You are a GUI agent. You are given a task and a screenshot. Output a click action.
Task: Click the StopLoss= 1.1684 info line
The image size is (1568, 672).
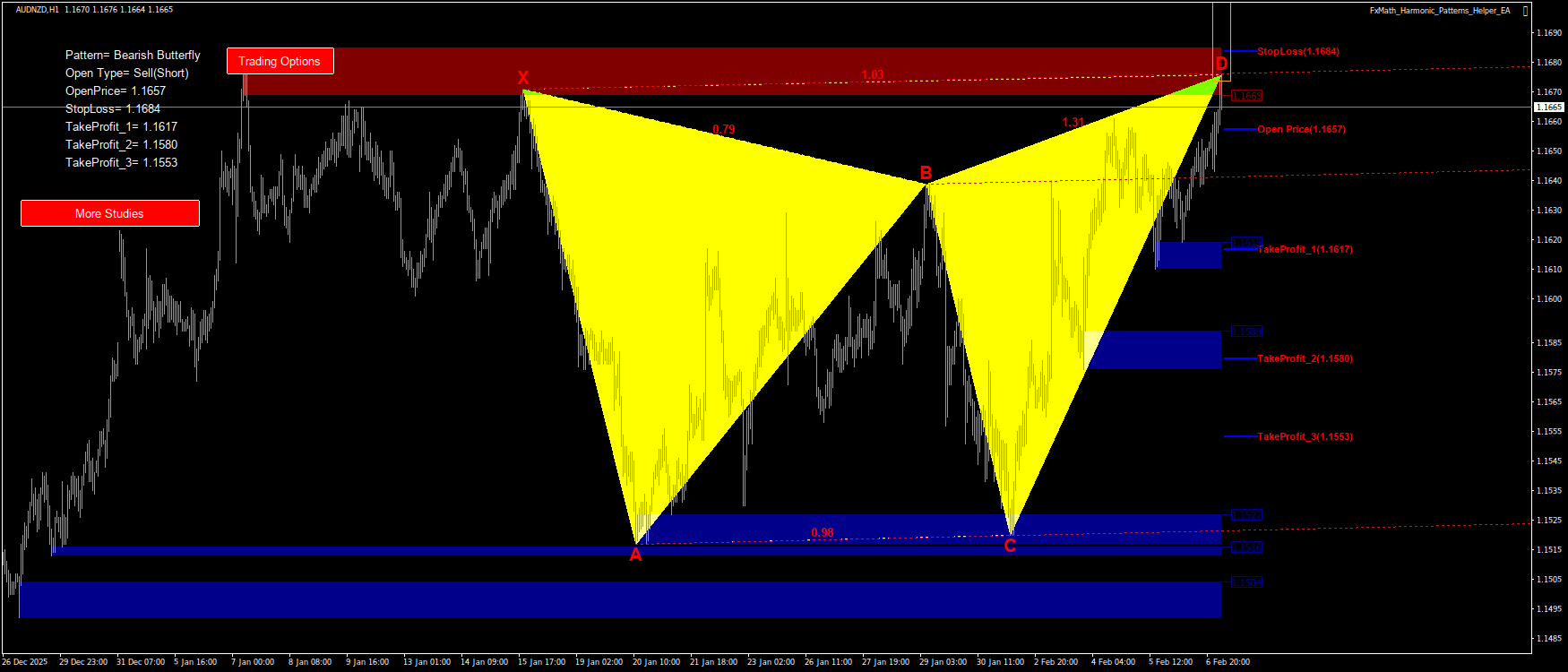113,109
